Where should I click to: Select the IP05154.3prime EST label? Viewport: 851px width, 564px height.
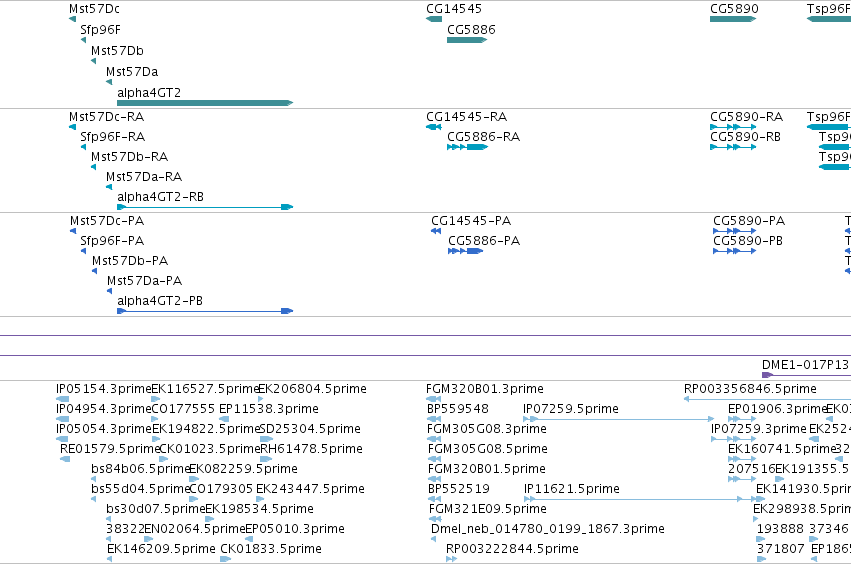click(104, 389)
